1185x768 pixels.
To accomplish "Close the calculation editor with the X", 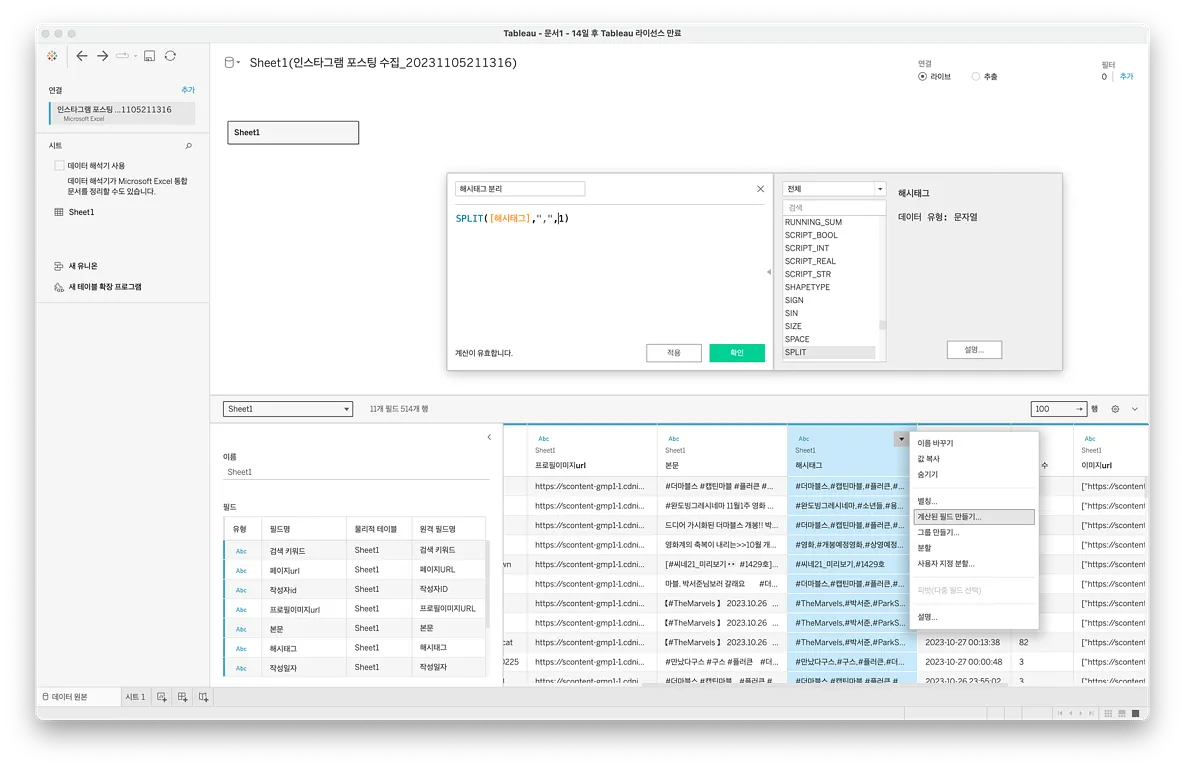I will [x=760, y=189].
